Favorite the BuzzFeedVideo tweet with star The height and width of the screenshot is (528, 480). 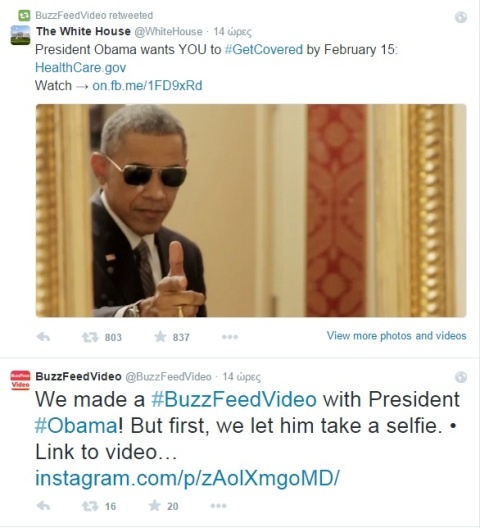pos(155,505)
